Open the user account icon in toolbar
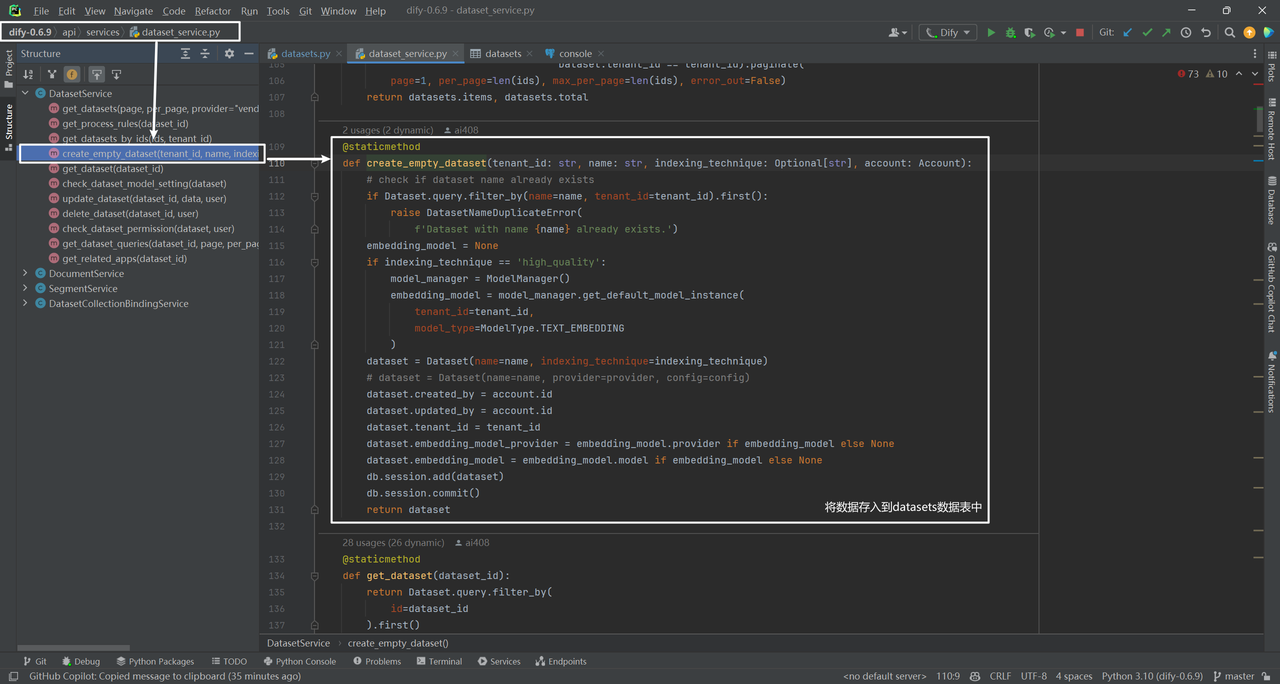Image resolution: width=1280 pixels, height=684 pixels. pyautogui.click(x=897, y=32)
